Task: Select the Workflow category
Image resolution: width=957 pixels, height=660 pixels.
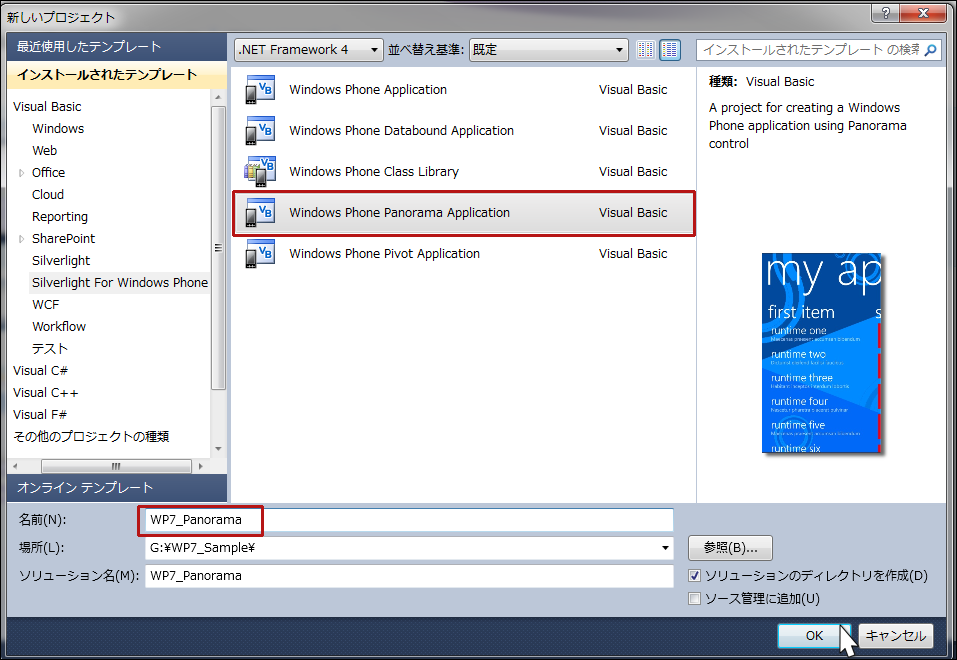Action: [x=59, y=327]
